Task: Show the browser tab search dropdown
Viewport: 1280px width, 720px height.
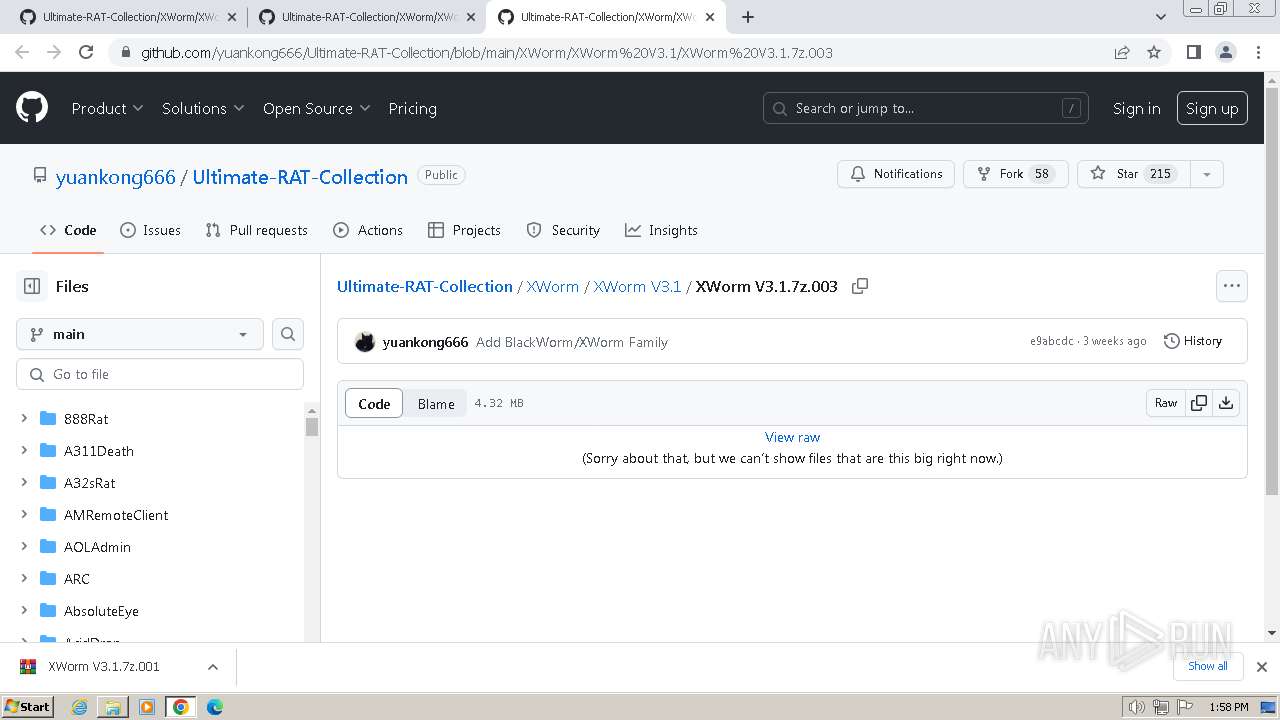Action: 1161,17
